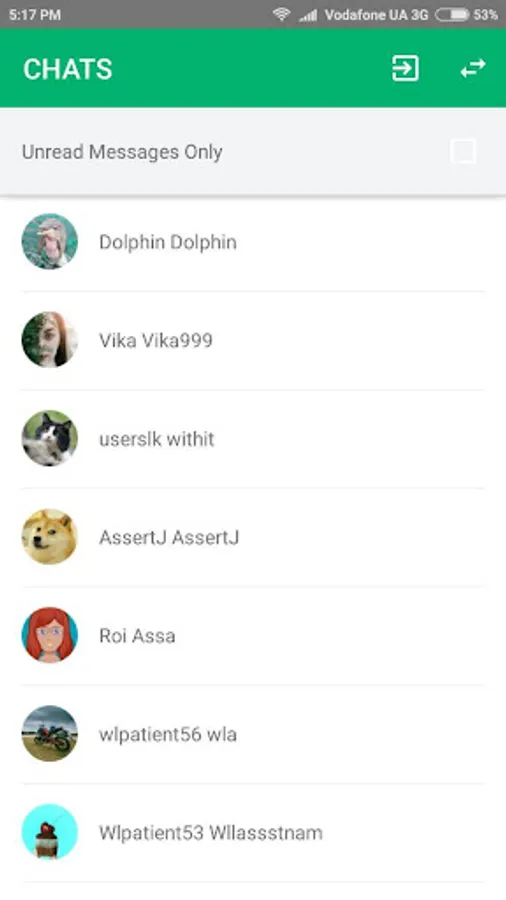Tap the cat avatar of userslk withit
The image size is (506, 900).
pyautogui.click(x=50, y=439)
